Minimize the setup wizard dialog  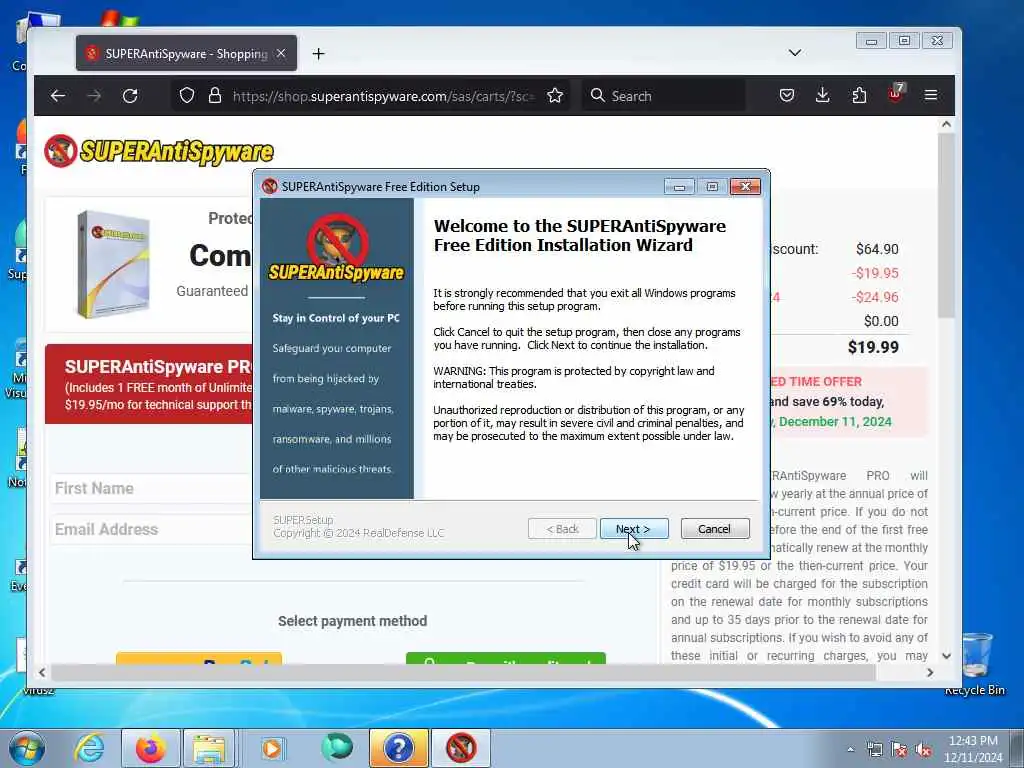[679, 187]
